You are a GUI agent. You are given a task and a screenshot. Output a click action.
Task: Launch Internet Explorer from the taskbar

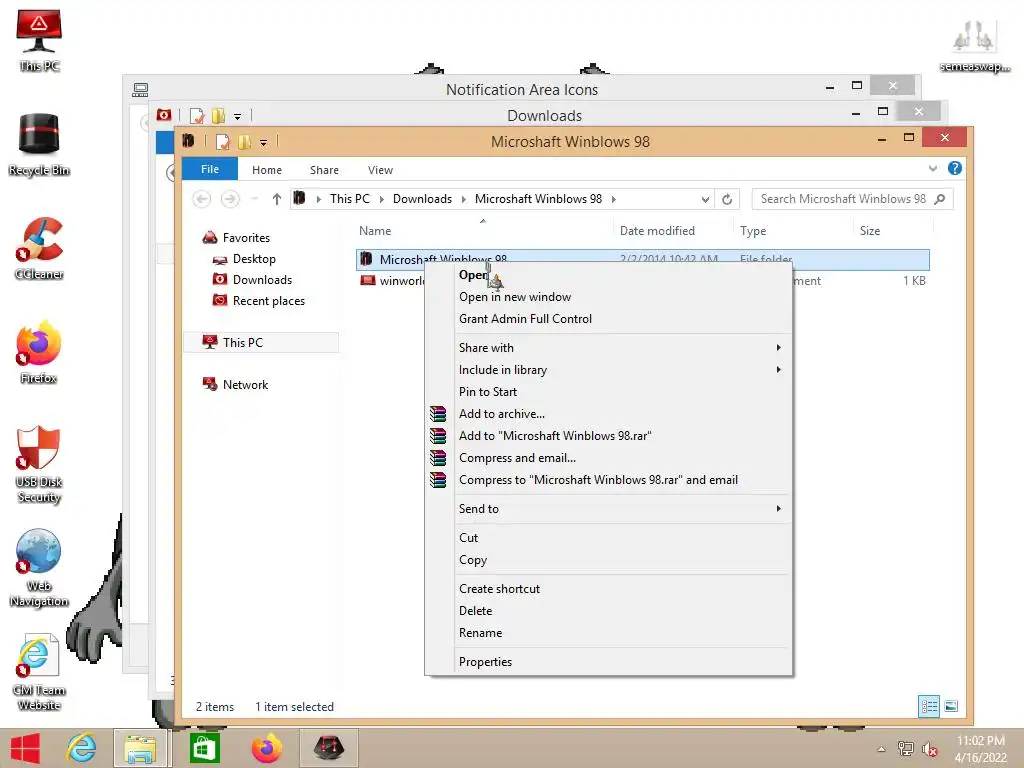[x=82, y=748]
